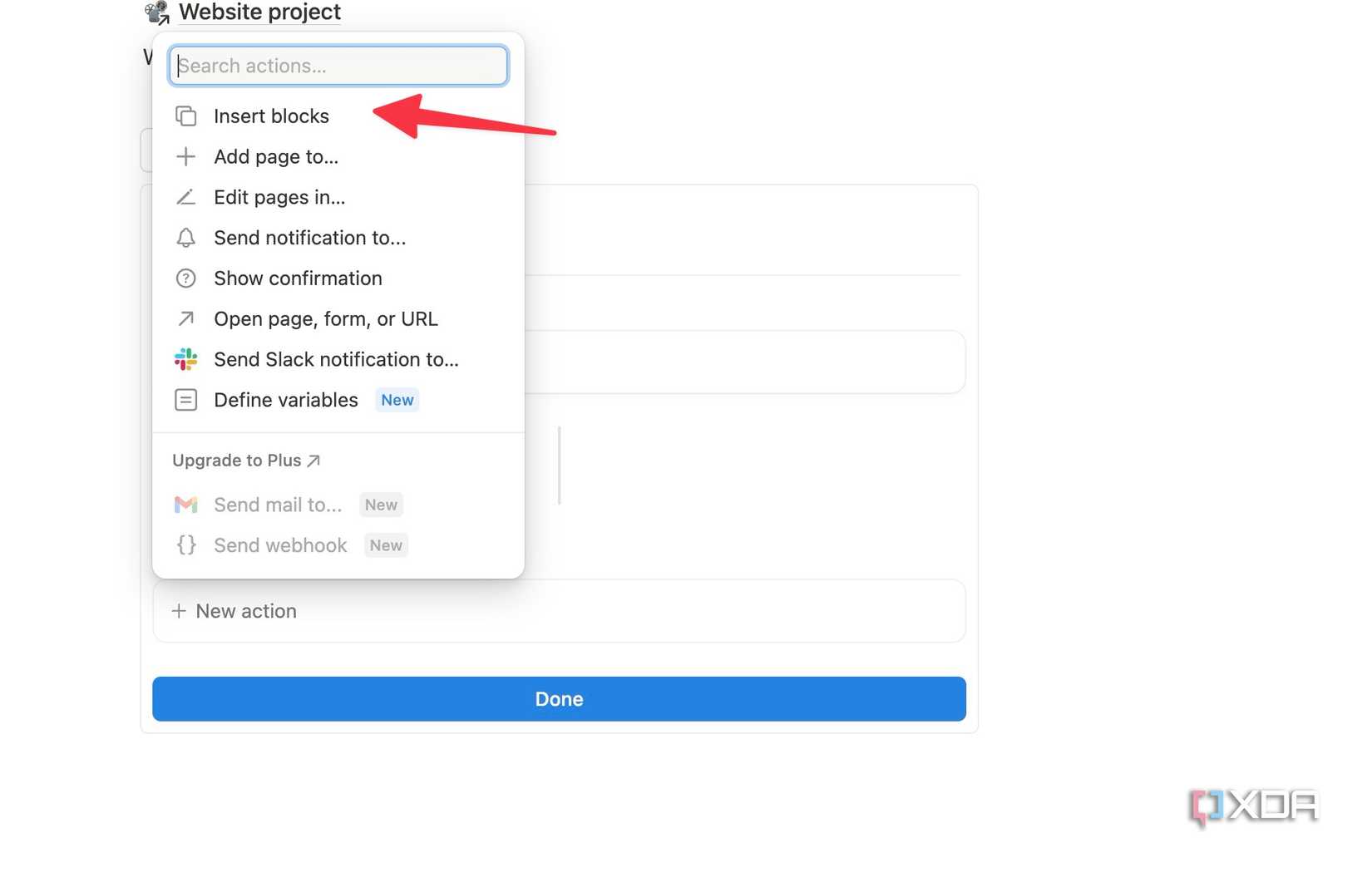The image size is (1372, 882).
Task: Add a New action to the automation
Action: coord(234,611)
